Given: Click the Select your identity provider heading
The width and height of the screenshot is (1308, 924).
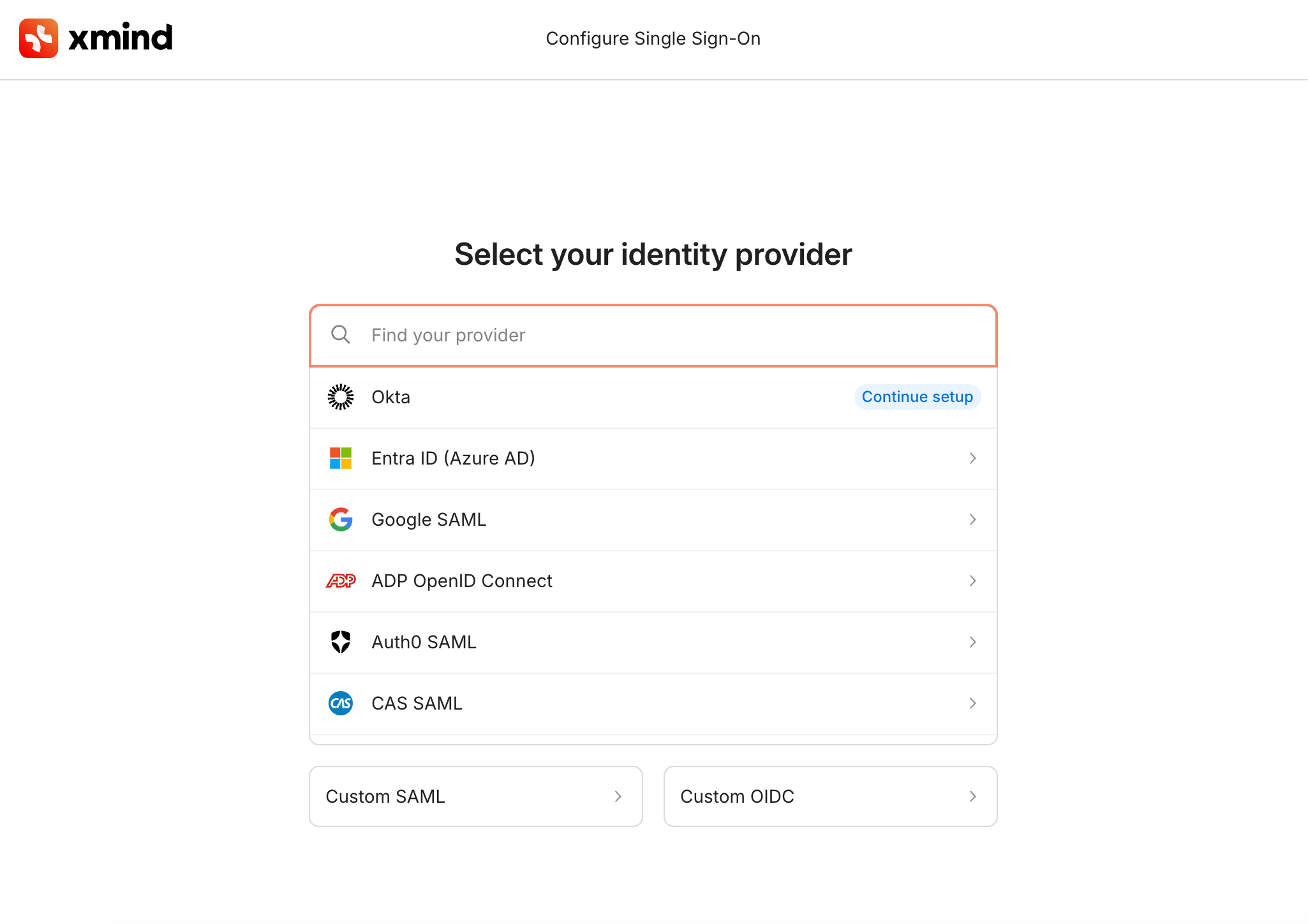Looking at the screenshot, I should click(x=653, y=255).
